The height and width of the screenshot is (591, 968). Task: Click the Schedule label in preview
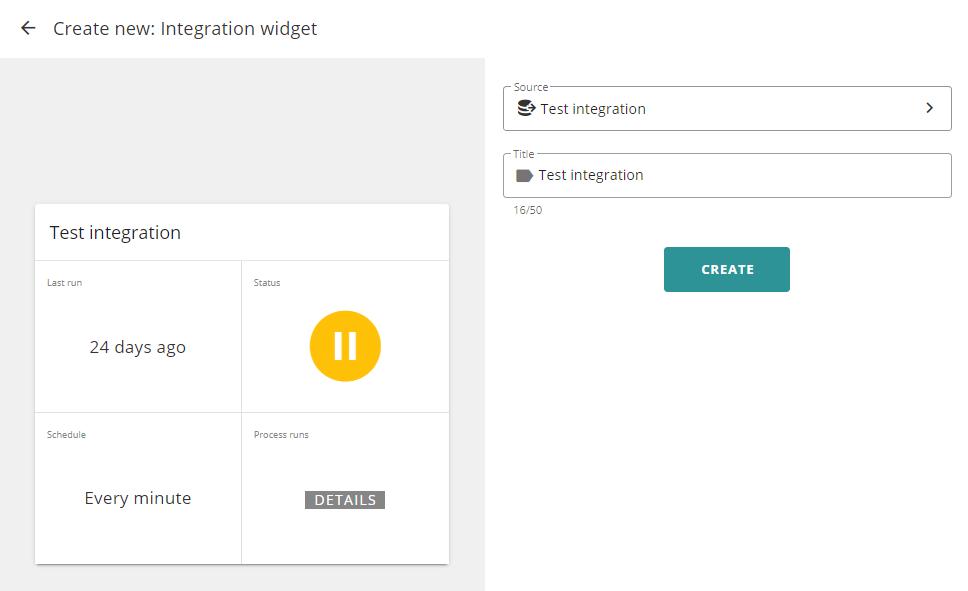click(66, 434)
